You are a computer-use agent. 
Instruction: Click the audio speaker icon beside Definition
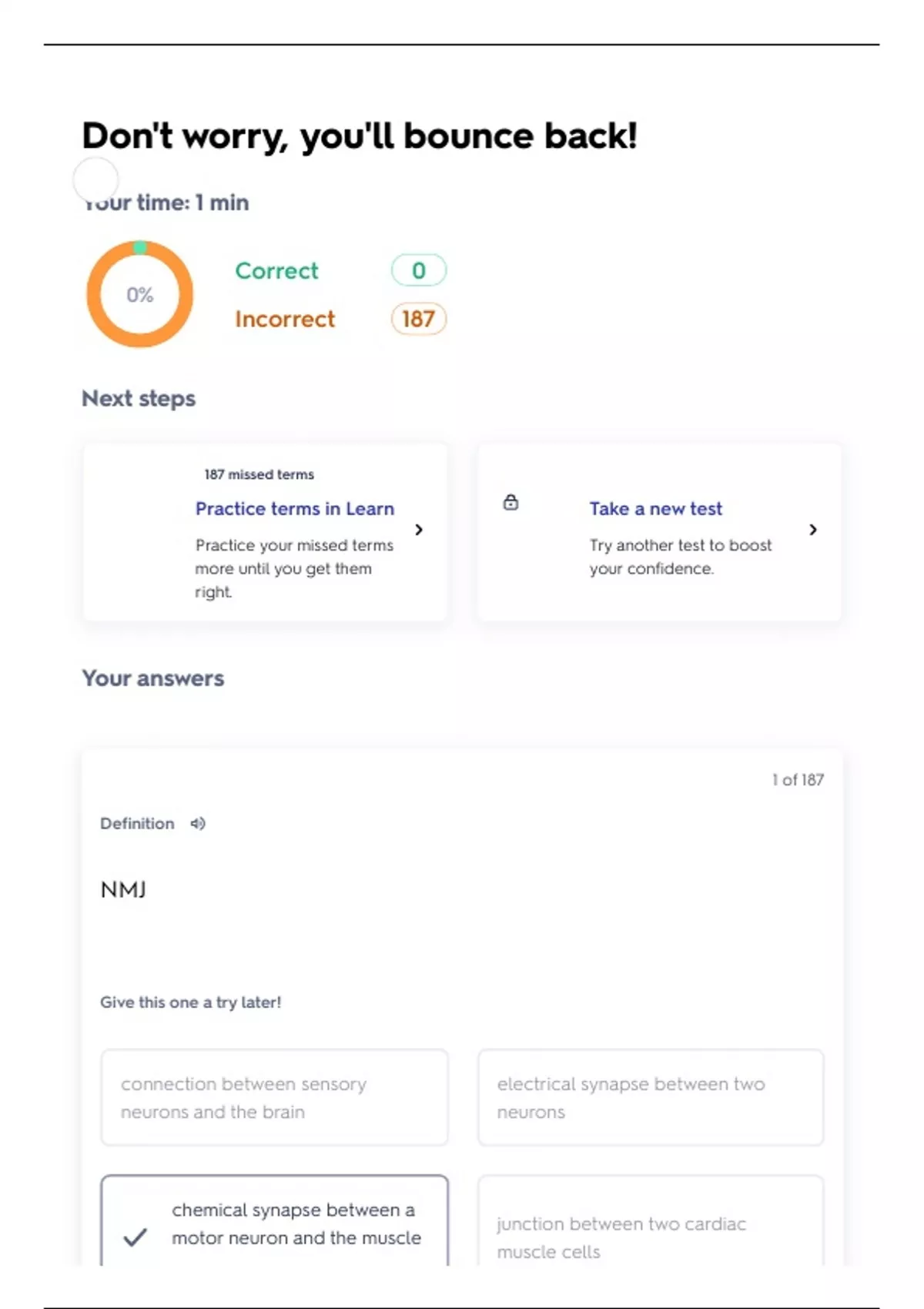198,824
